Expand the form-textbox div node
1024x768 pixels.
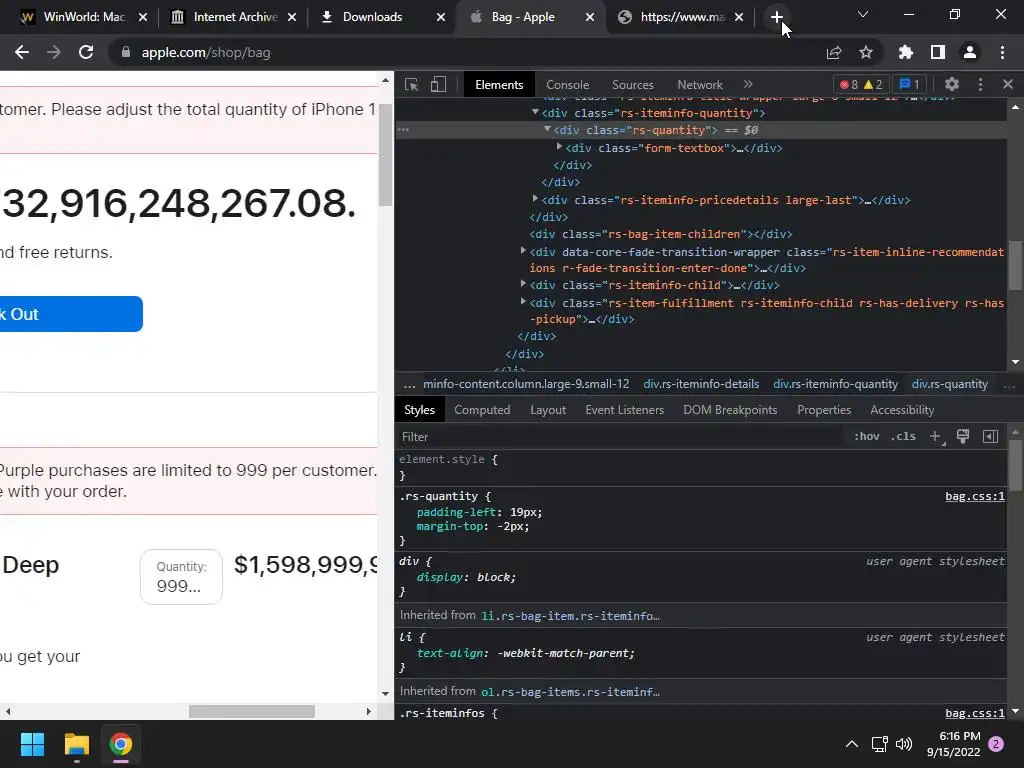(559, 147)
